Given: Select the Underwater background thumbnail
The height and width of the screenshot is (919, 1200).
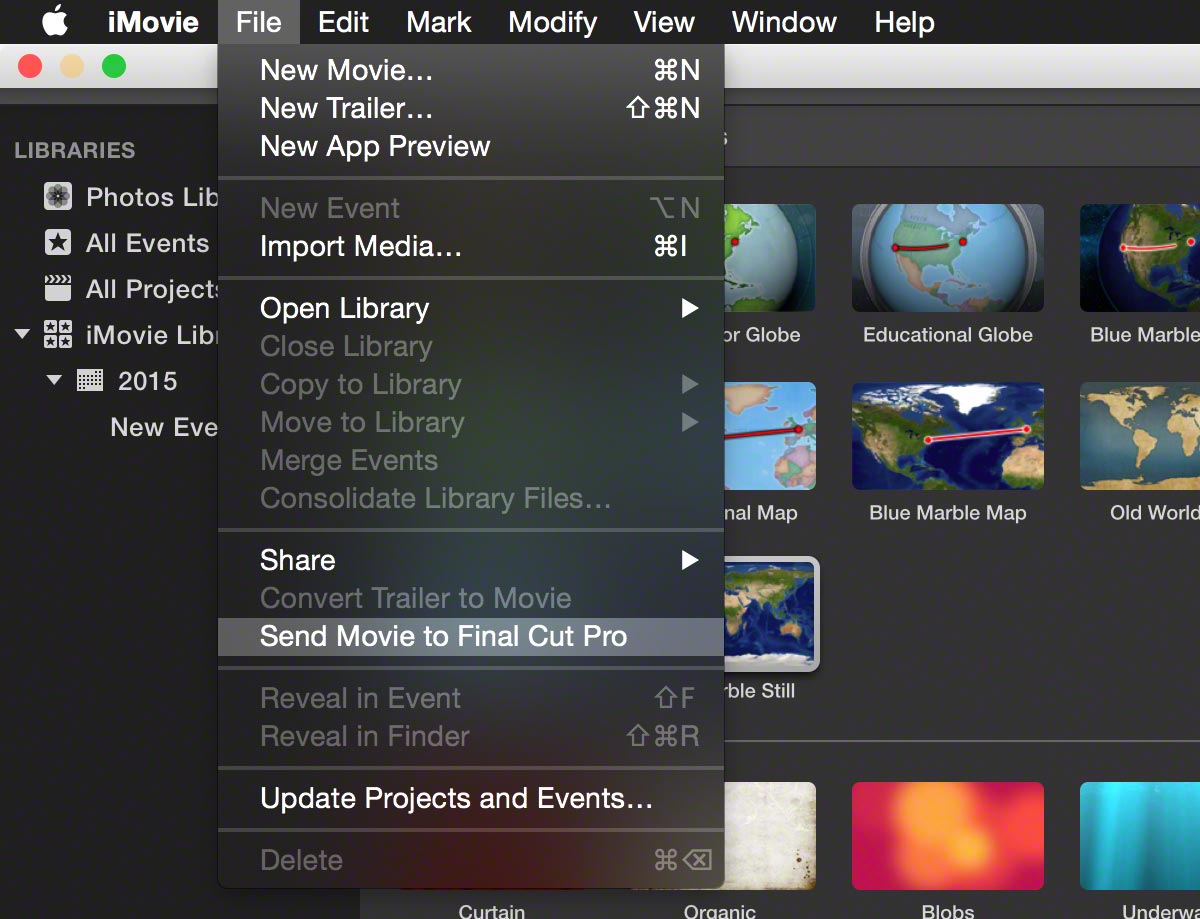Looking at the screenshot, I should pos(1140,836).
